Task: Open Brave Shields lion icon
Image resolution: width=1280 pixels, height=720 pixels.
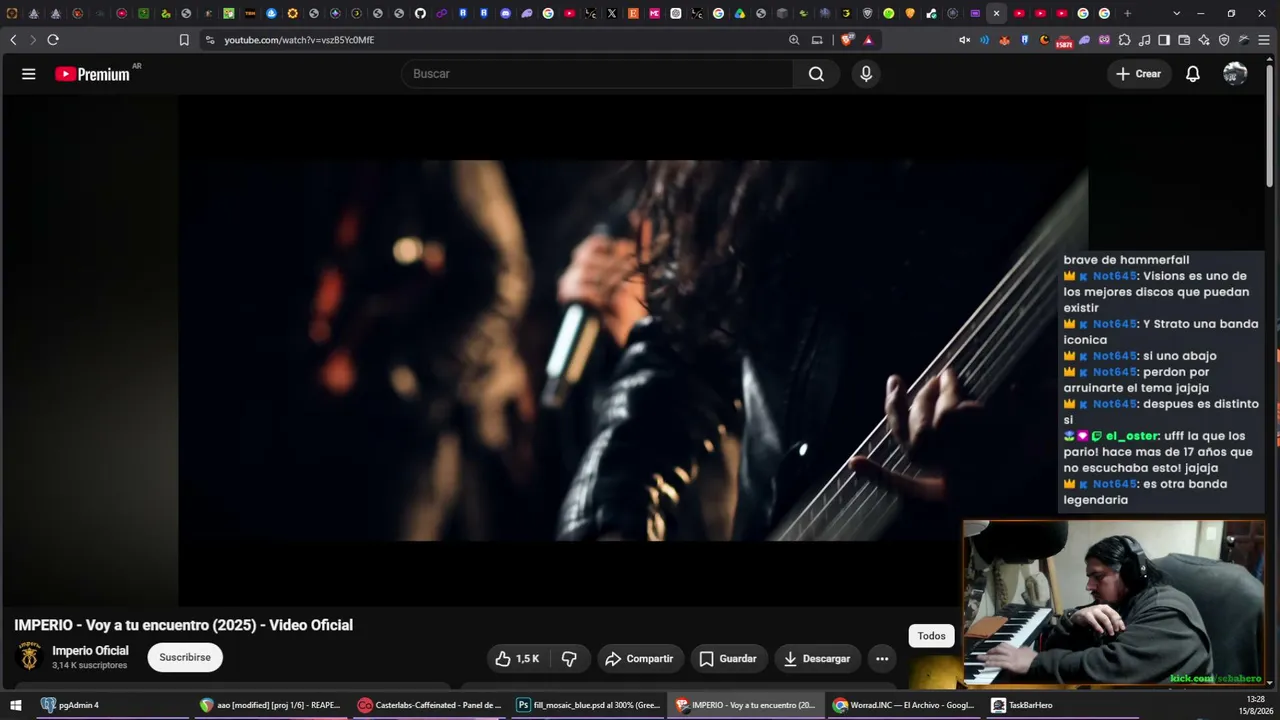Action: pyautogui.click(x=847, y=40)
